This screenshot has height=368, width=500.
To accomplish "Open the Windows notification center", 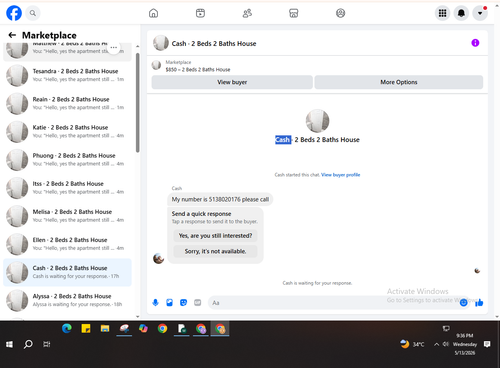I will pos(487,344).
